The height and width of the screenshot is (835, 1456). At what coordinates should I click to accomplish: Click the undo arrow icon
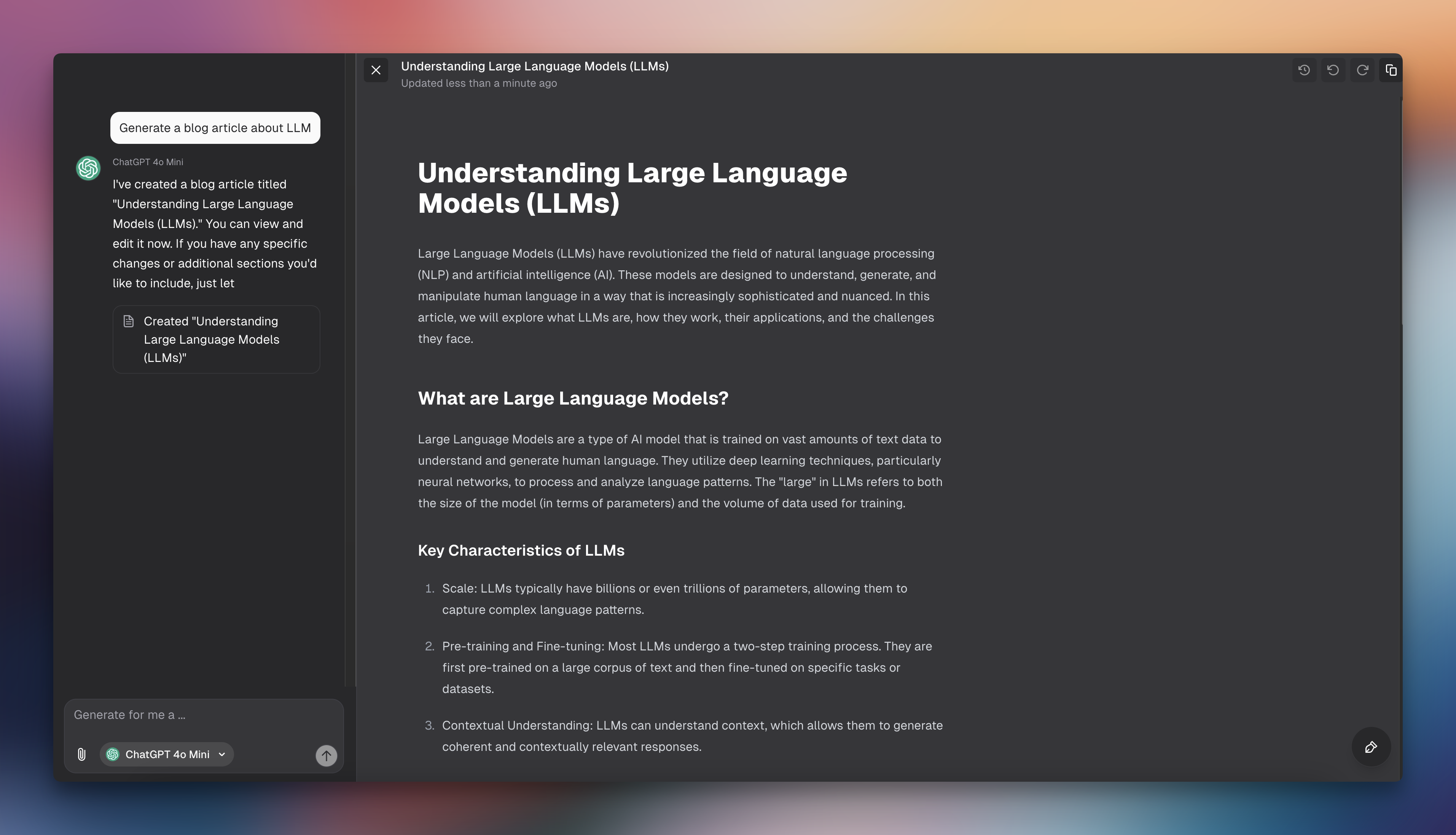click(1333, 70)
